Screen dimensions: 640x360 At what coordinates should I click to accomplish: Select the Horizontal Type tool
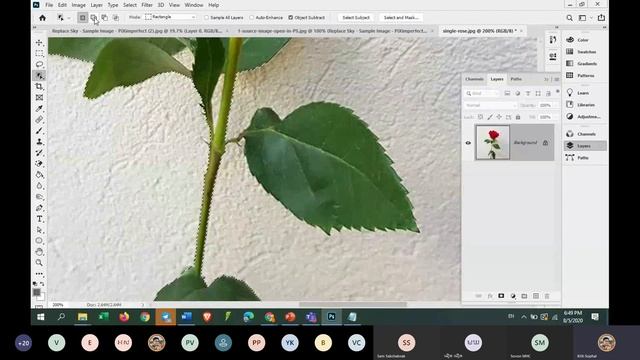pyautogui.click(x=39, y=219)
